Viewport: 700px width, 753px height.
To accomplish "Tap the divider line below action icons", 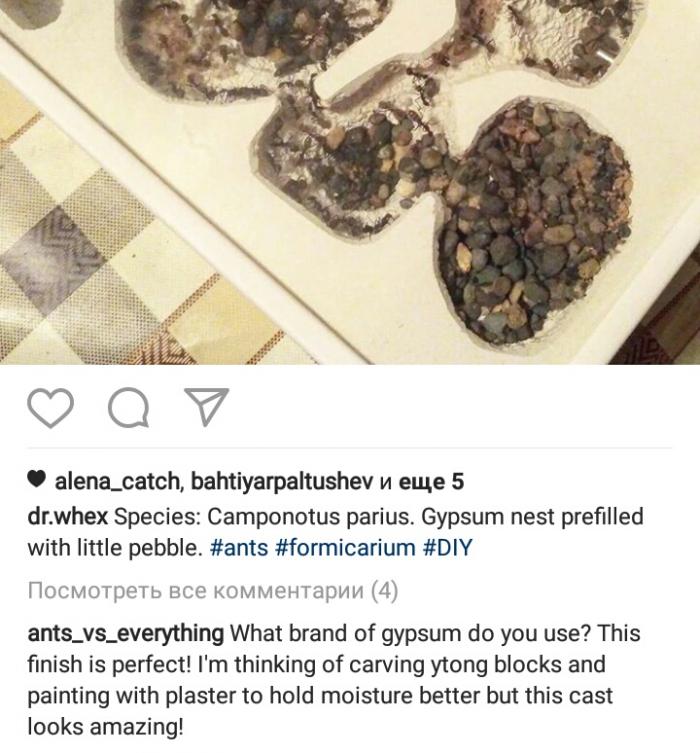I will click(x=350, y=448).
